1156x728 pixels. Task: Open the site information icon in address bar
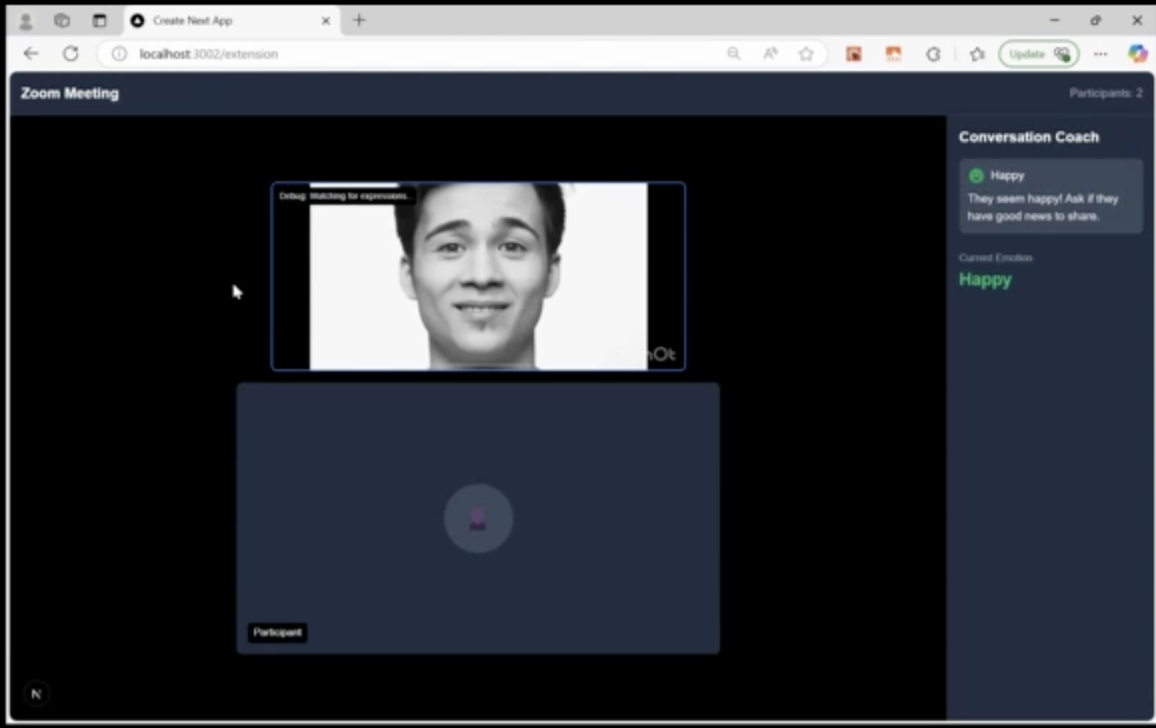point(119,54)
